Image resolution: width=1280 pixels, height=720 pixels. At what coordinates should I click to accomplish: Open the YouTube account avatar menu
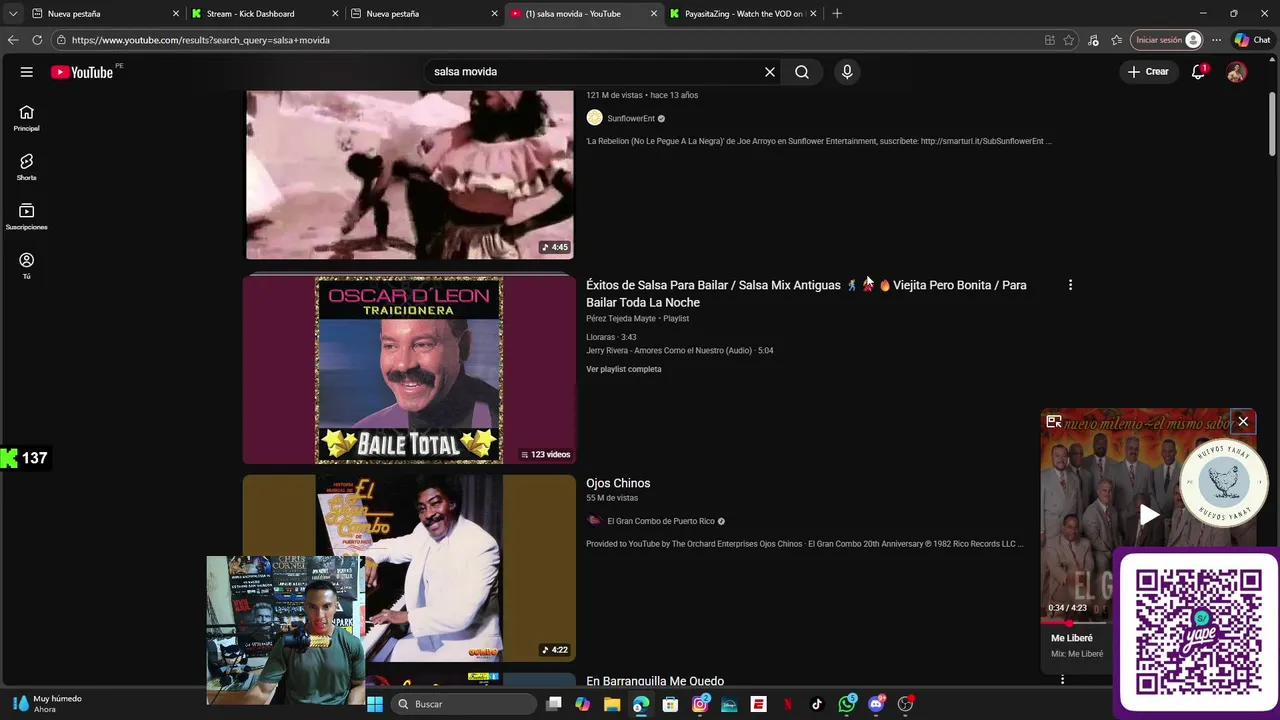[x=1237, y=72]
